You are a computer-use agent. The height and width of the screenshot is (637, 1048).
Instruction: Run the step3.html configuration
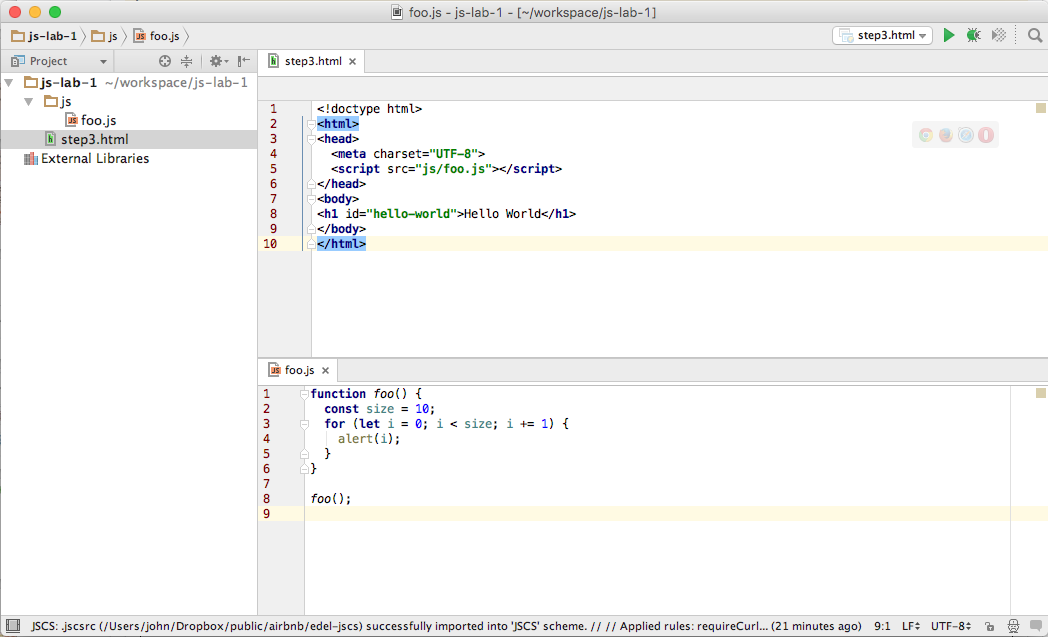point(948,34)
